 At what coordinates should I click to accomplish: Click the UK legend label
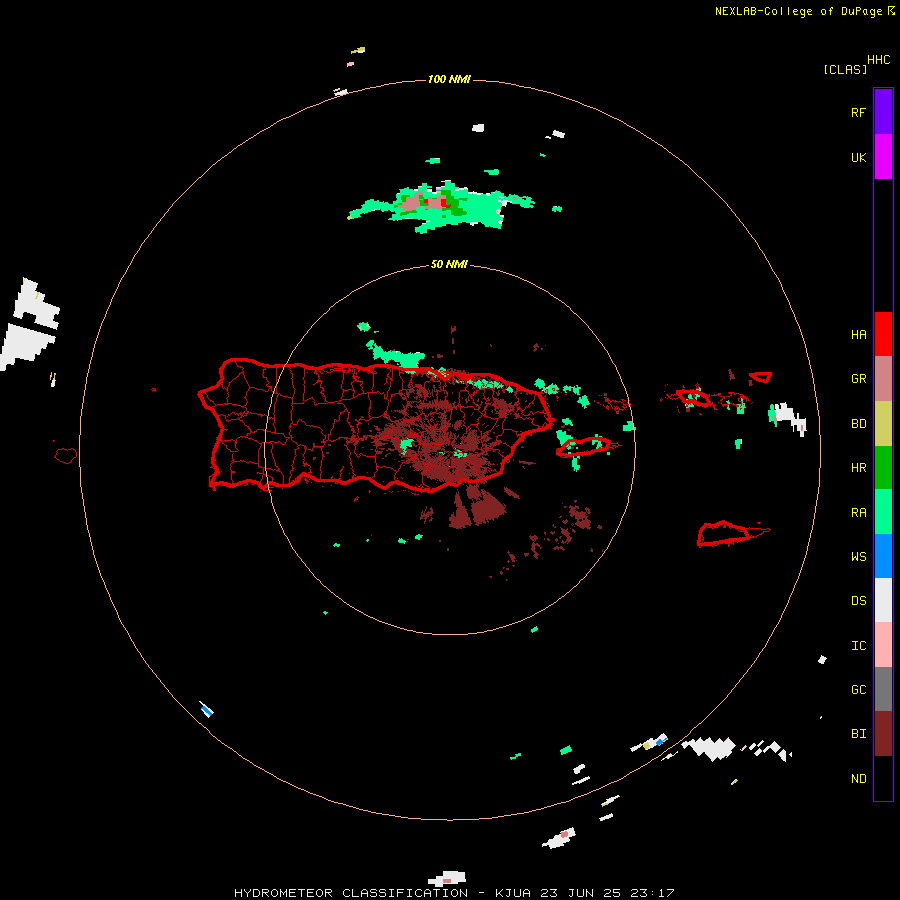858,157
